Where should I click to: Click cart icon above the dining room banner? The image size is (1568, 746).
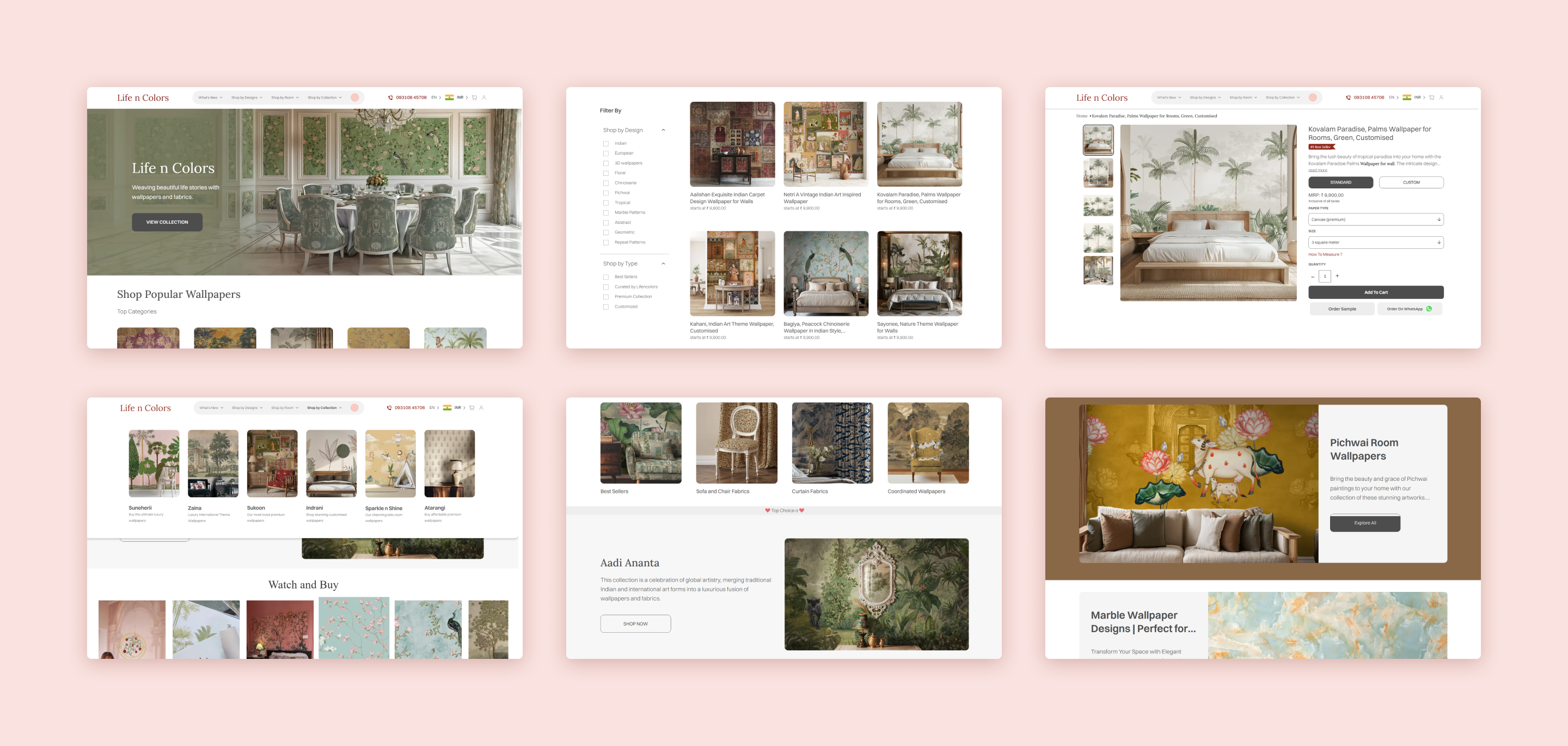coord(474,97)
